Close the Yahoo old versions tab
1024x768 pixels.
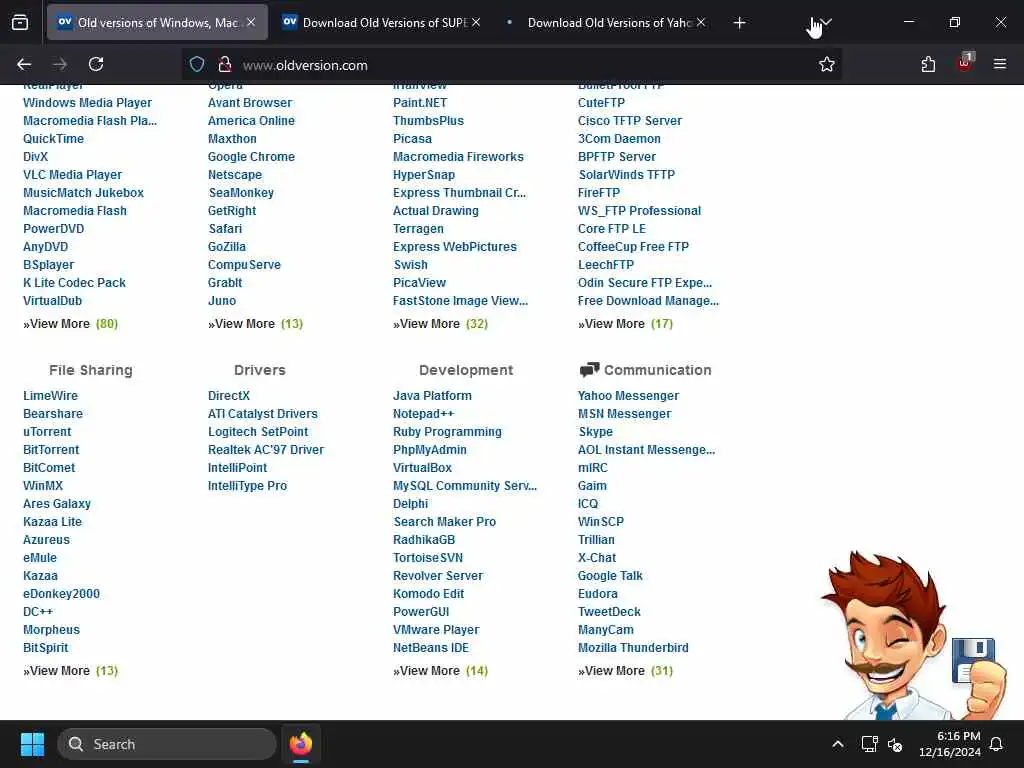[x=701, y=22]
